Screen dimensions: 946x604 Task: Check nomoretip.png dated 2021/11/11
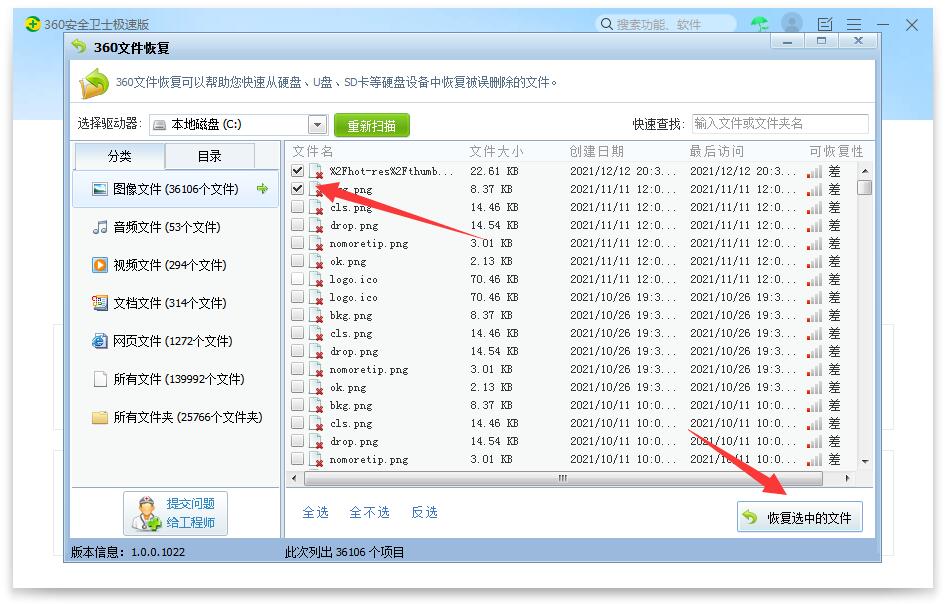pos(297,243)
